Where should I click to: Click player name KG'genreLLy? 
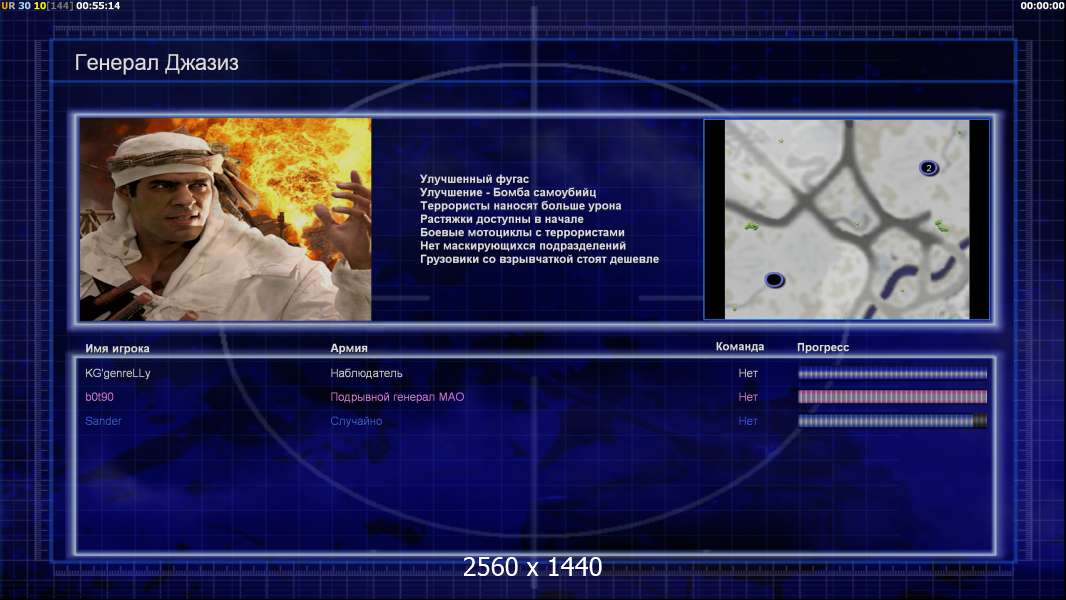[118, 373]
